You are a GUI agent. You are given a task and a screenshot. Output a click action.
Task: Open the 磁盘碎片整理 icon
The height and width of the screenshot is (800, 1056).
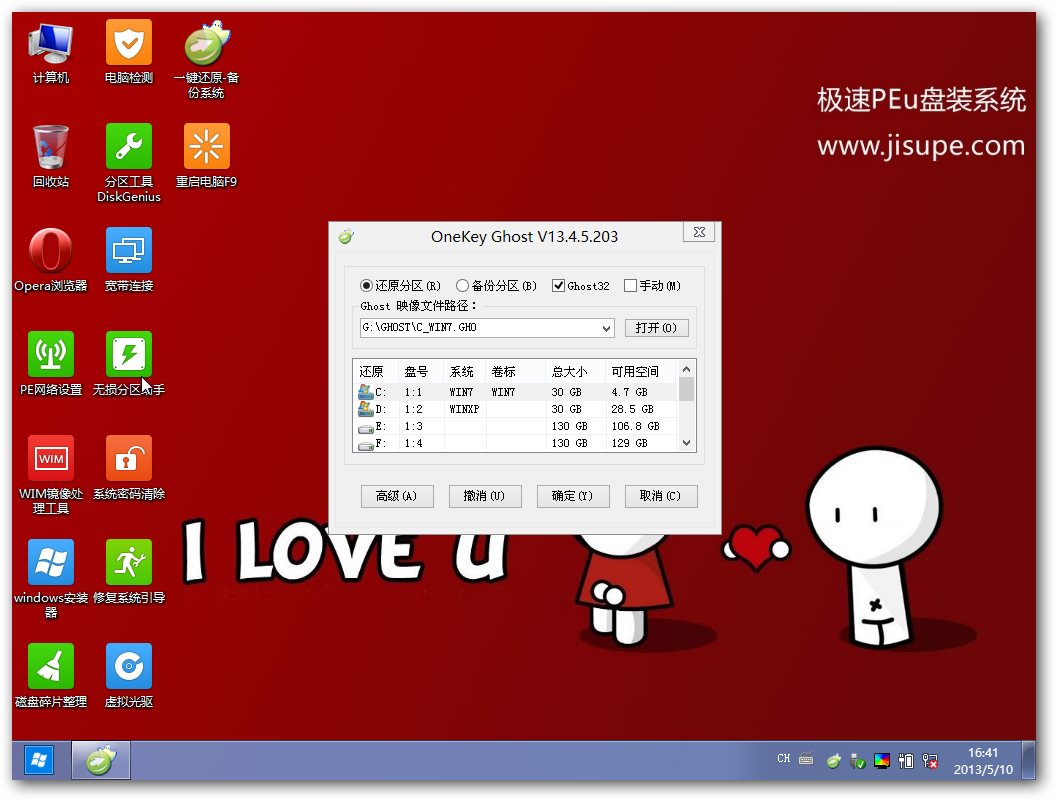(x=51, y=677)
